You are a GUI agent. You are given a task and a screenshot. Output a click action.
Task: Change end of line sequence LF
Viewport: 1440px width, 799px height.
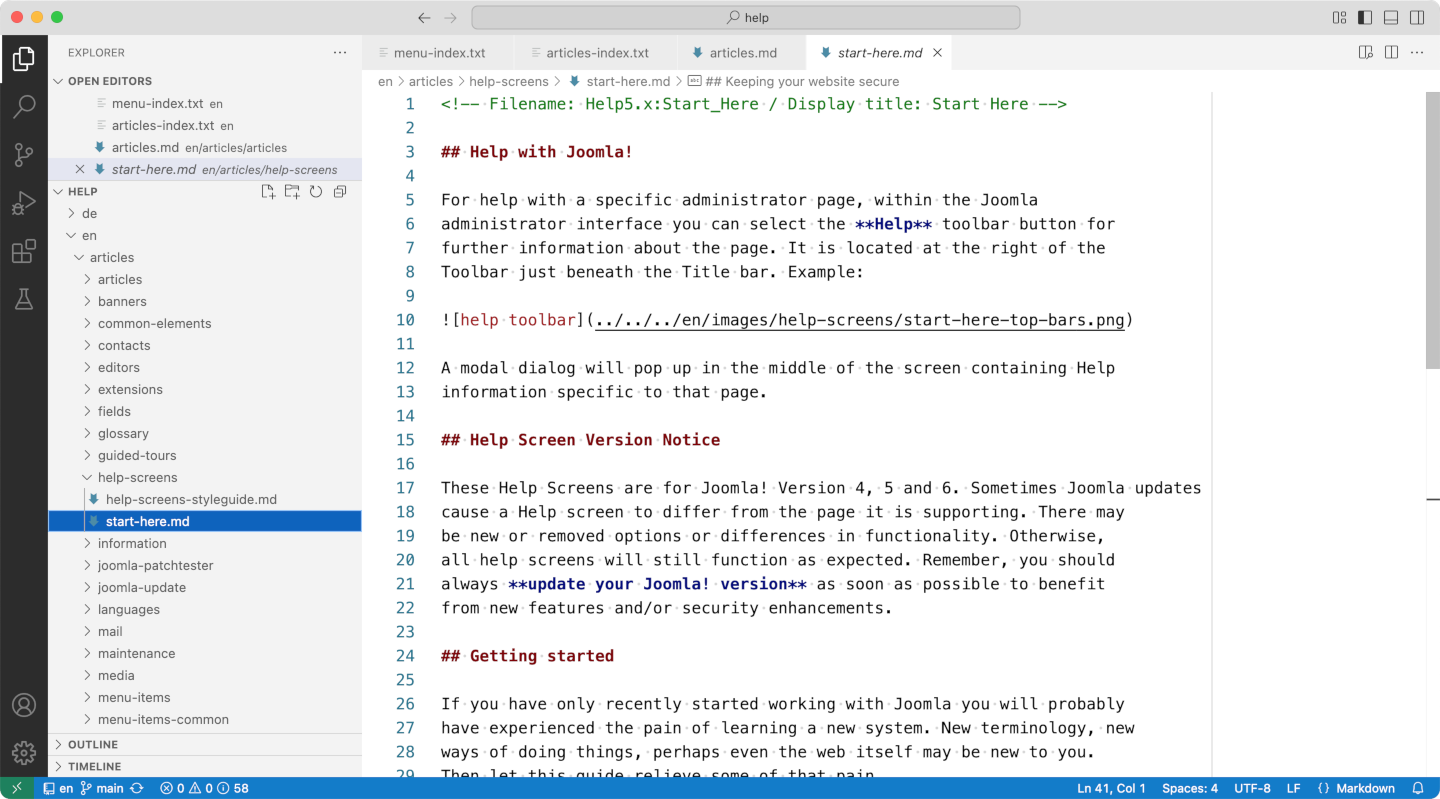click(x=1293, y=788)
